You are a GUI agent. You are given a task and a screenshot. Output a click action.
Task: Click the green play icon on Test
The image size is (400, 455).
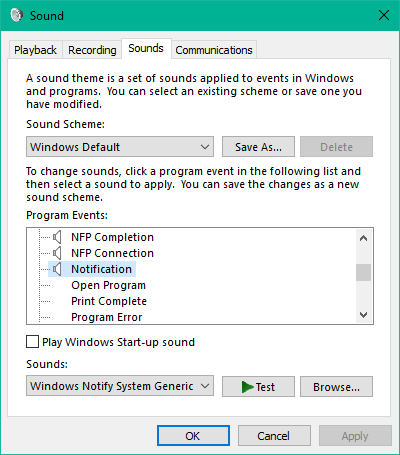click(248, 387)
